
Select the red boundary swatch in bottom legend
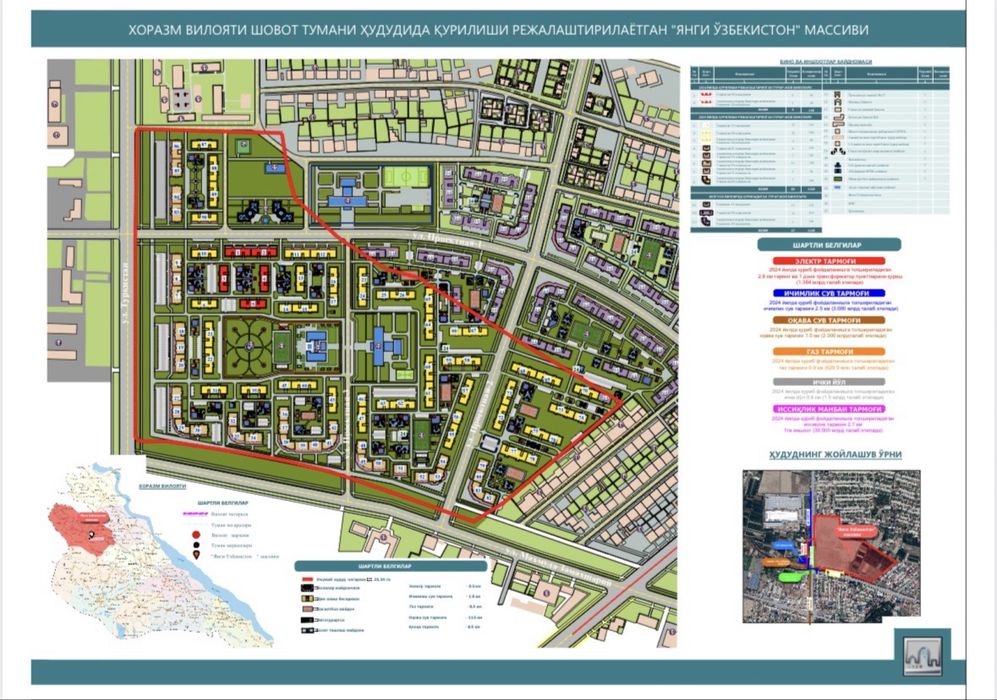click(307, 580)
